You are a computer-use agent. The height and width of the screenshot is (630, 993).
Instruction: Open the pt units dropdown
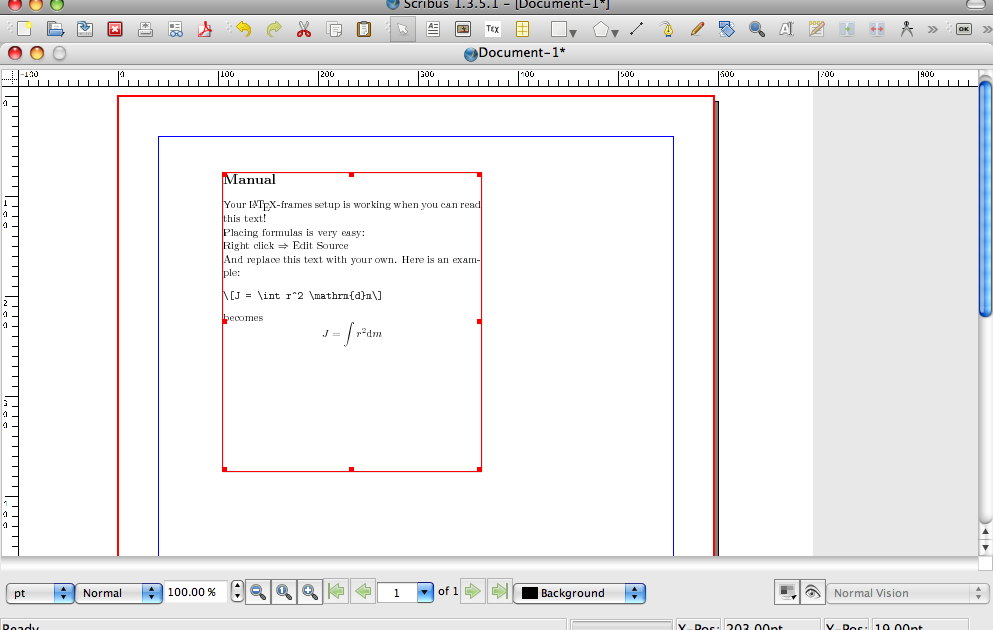click(40, 593)
